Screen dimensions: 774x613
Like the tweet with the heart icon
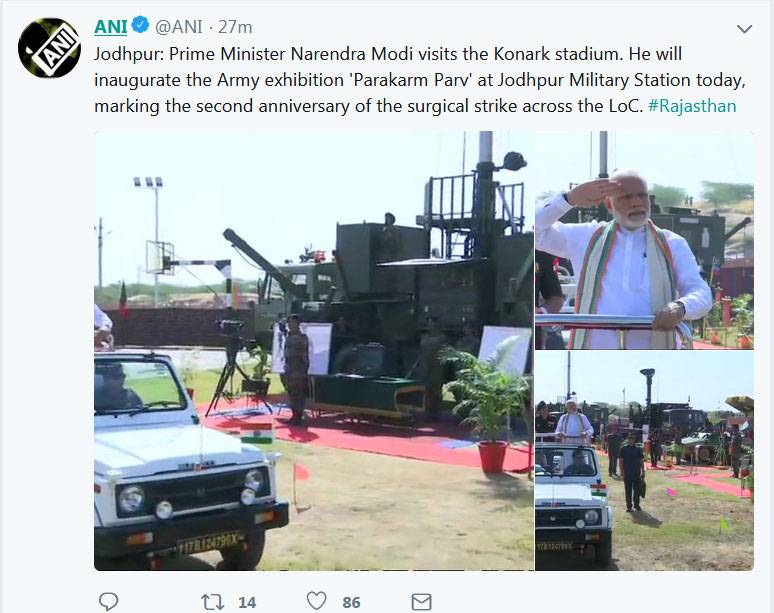(316, 601)
